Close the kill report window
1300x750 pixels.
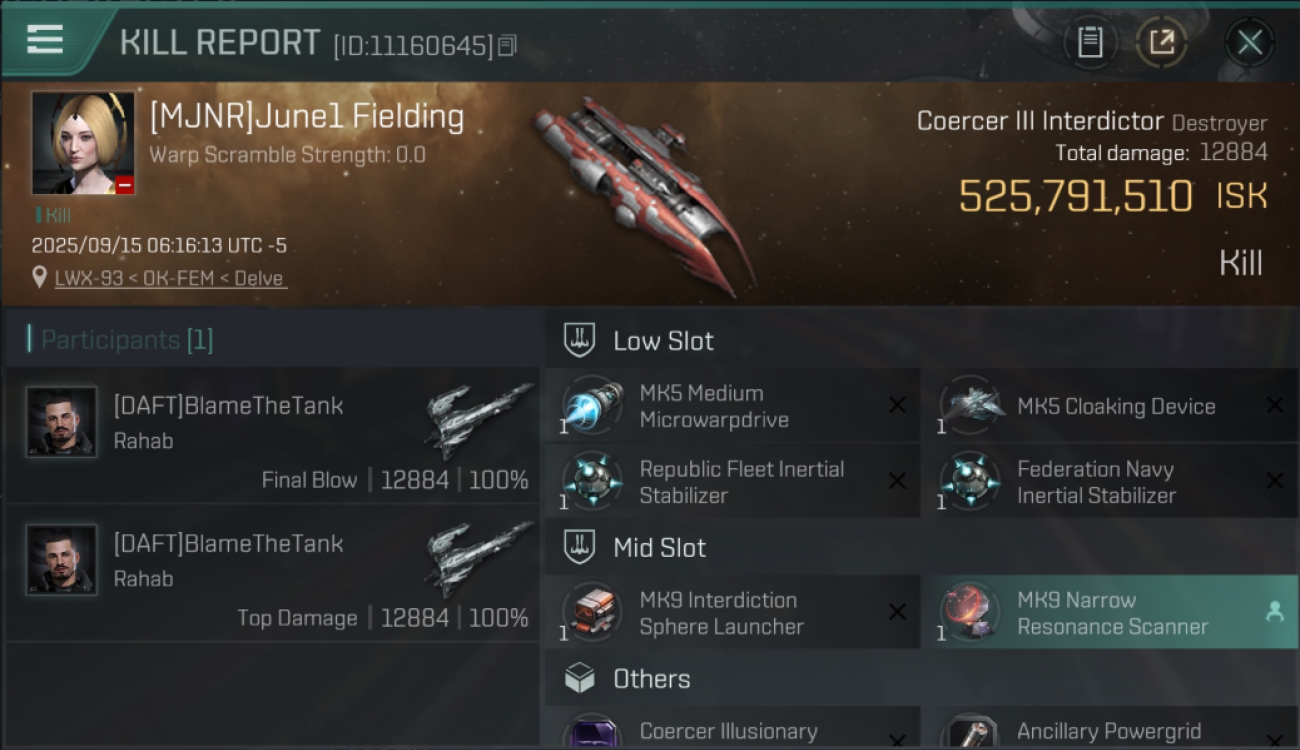(1249, 43)
